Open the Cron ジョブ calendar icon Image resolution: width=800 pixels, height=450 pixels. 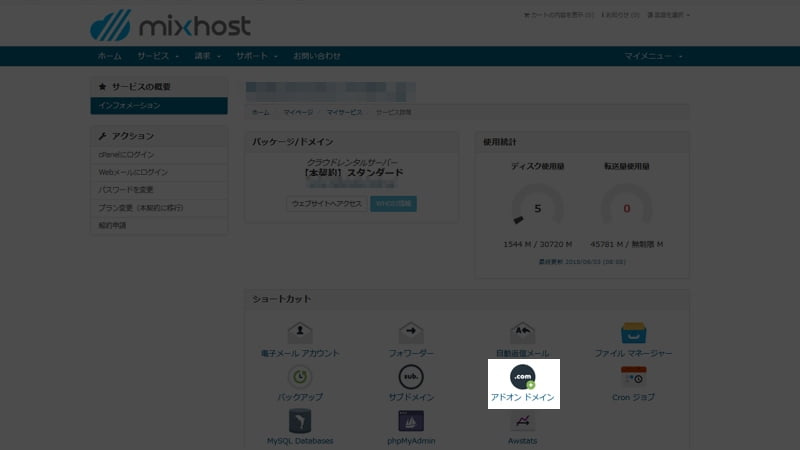[633, 377]
